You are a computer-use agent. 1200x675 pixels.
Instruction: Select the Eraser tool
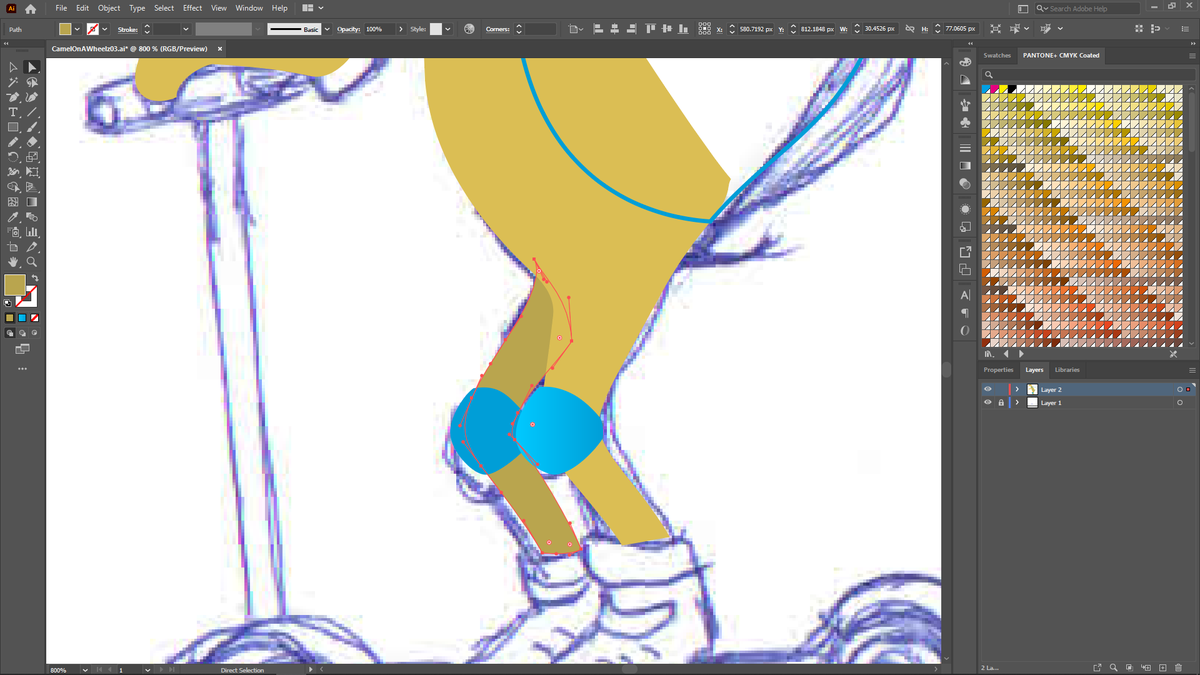(x=32, y=142)
